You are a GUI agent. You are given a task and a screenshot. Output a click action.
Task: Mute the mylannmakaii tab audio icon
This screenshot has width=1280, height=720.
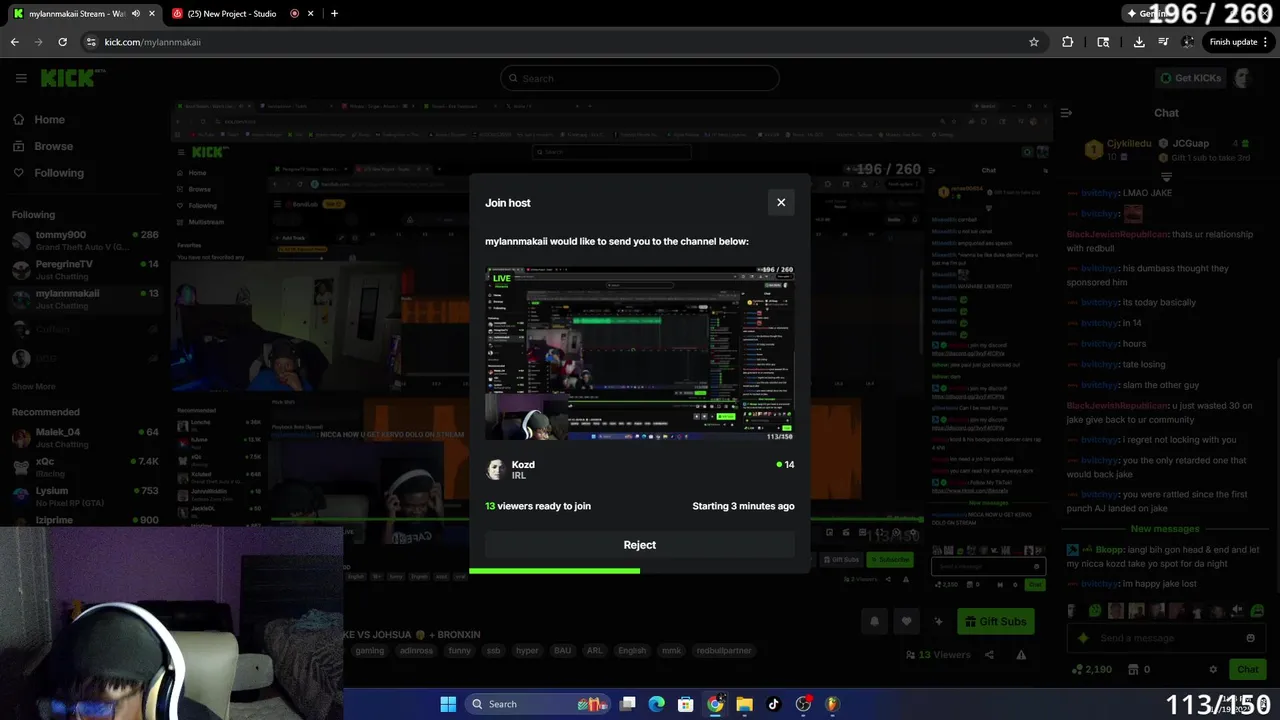click(x=135, y=13)
